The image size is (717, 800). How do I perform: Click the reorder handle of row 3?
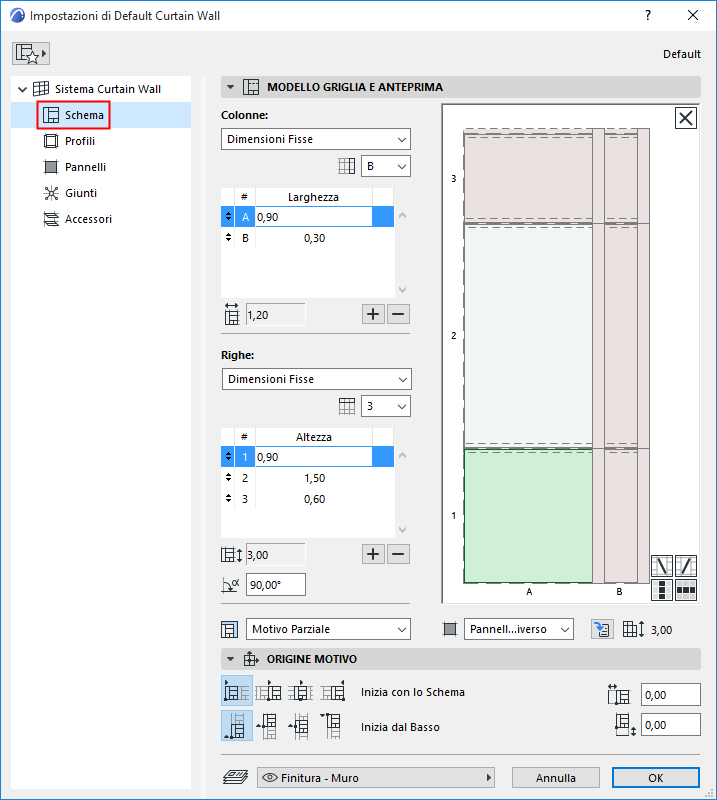228,498
